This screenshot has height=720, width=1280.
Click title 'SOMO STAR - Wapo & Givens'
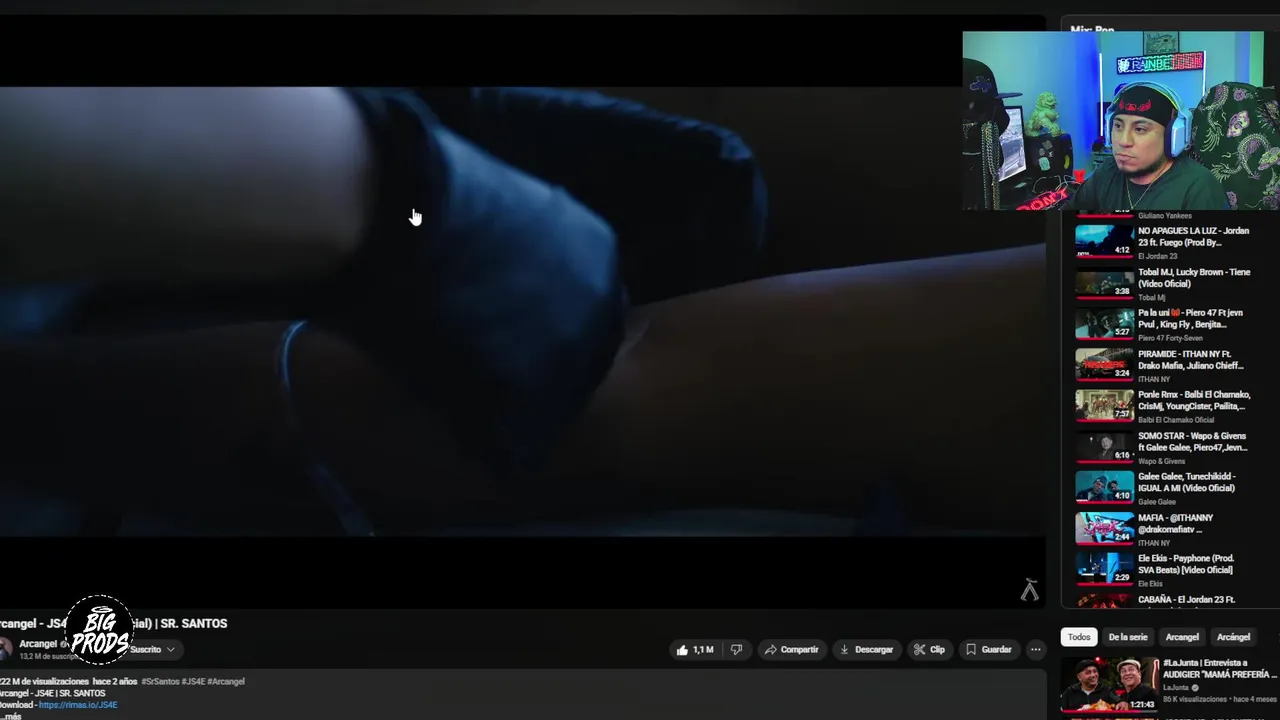pyautogui.click(x=1193, y=442)
